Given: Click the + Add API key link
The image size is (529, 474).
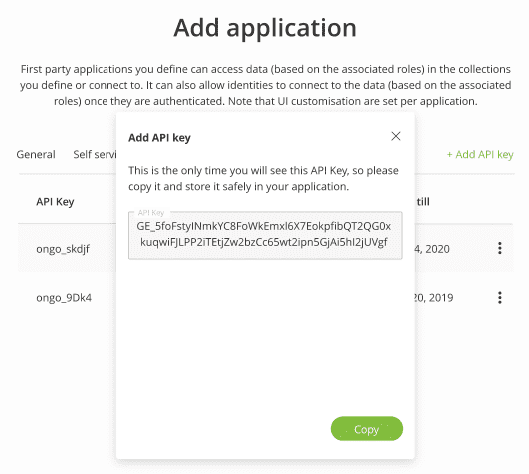Looking at the screenshot, I should 480,155.
